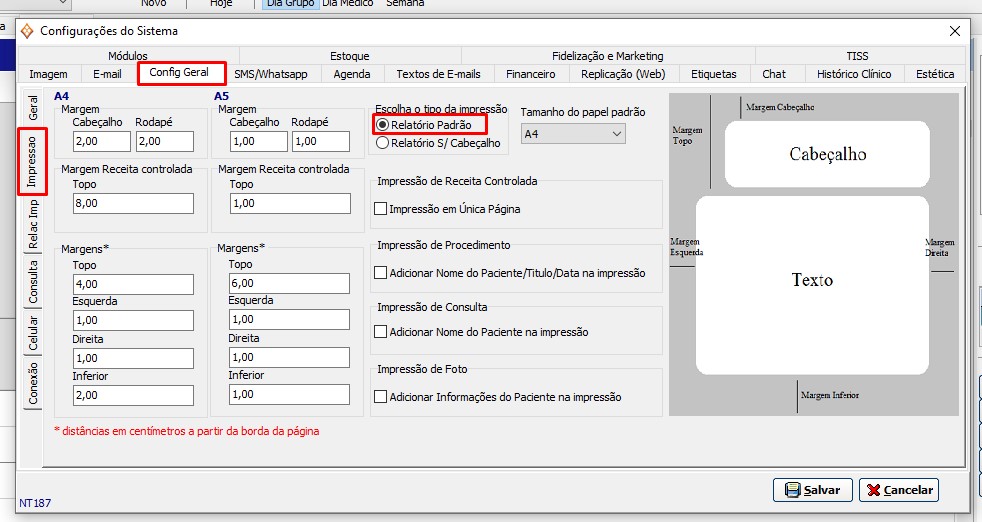The width and height of the screenshot is (982, 522).
Task: Enable Impressão em Única Página checkbox
Action: 380,209
